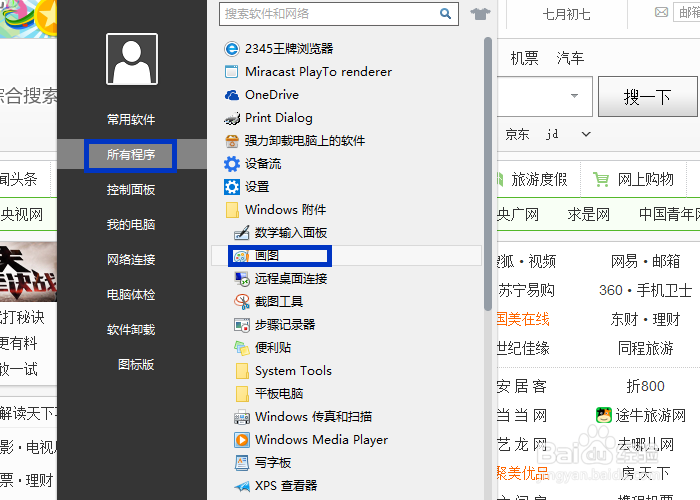Open the 求是网 link
The width and height of the screenshot is (700, 500).
(588, 214)
